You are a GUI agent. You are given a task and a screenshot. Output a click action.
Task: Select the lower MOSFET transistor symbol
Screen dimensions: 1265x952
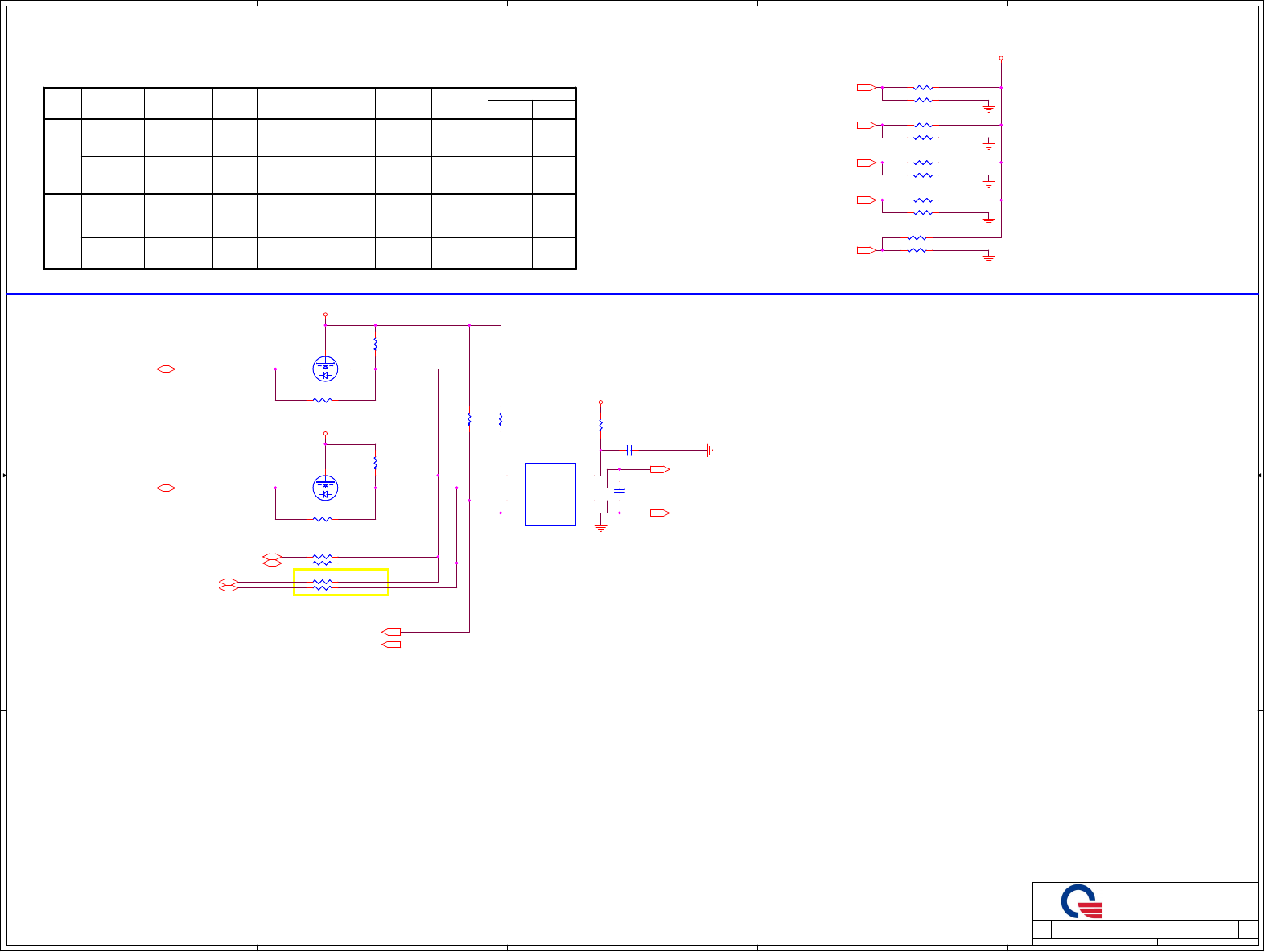(325, 488)
